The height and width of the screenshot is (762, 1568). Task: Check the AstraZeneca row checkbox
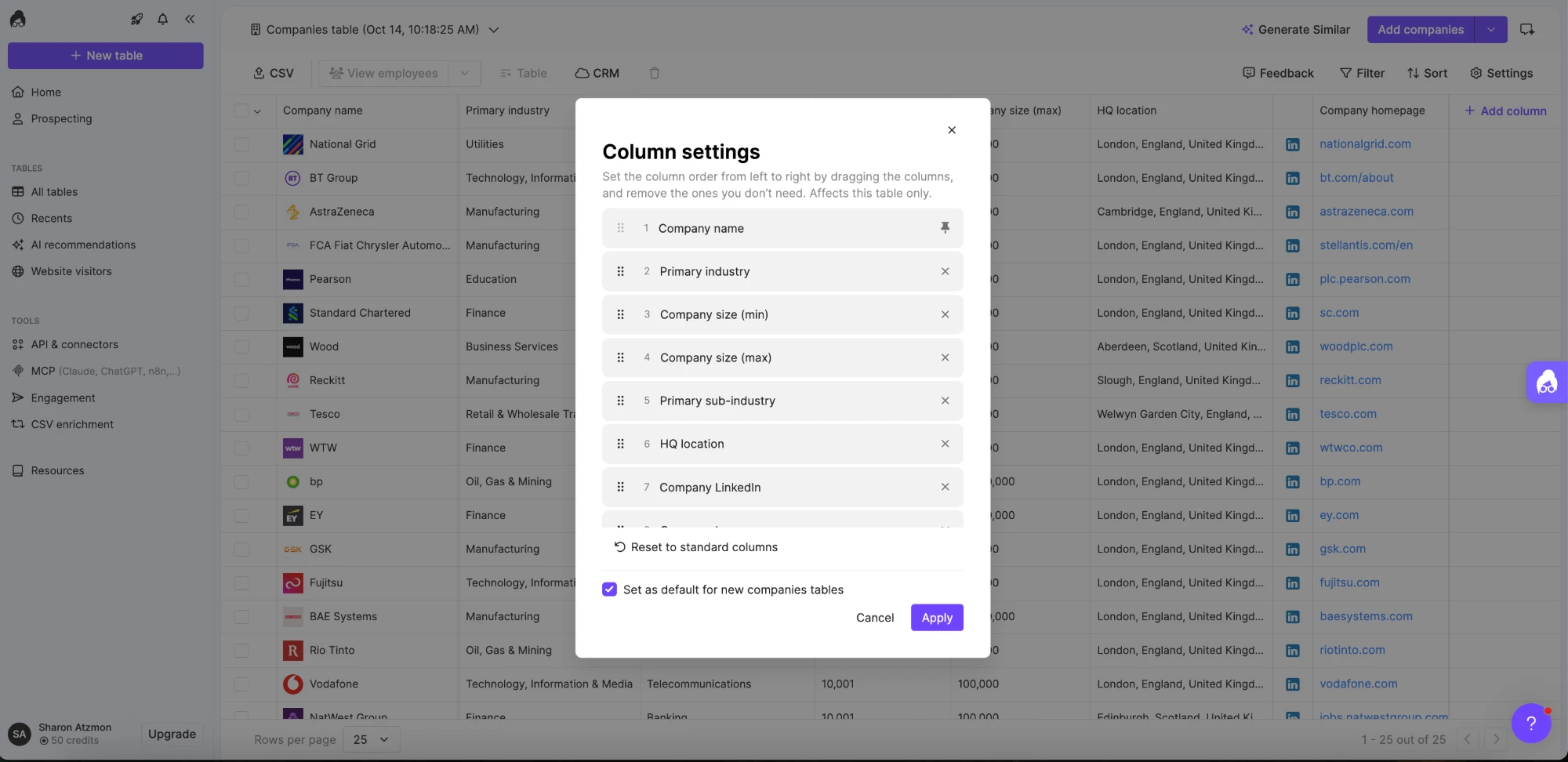[x=241, y=212]
